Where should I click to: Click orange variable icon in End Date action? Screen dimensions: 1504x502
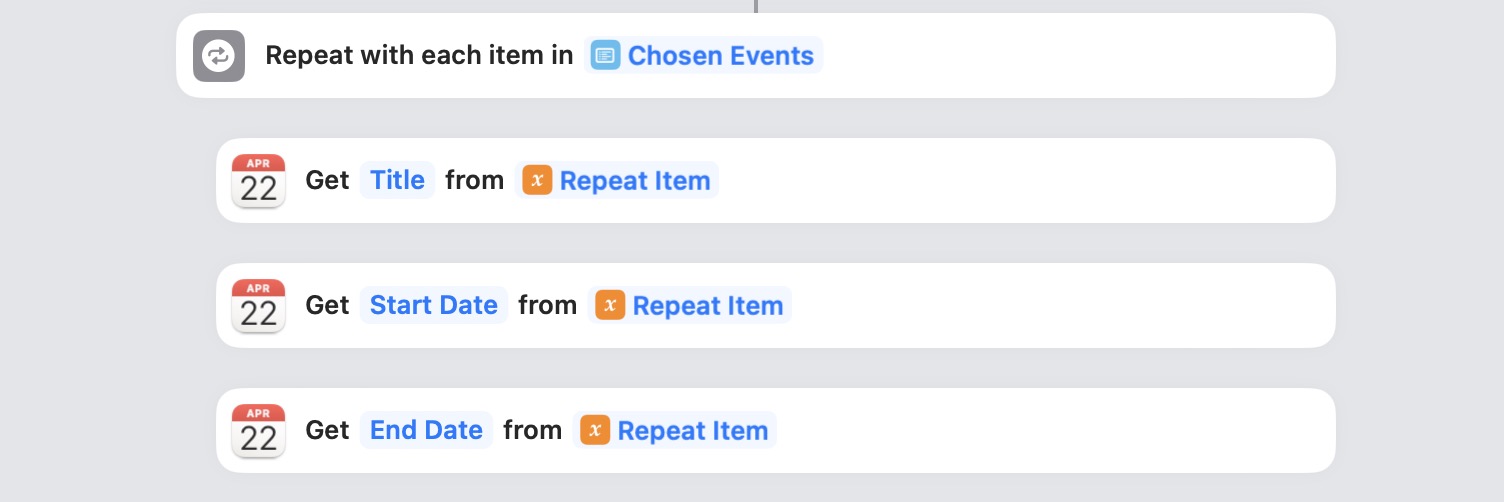click(595, 430)
